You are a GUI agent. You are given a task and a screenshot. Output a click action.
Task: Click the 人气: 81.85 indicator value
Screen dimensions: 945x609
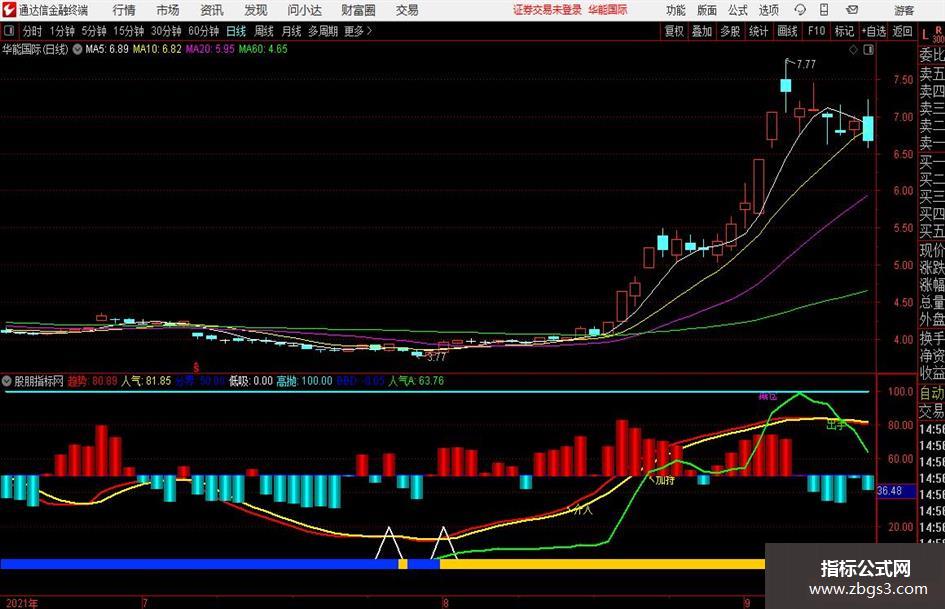(146, 381)
